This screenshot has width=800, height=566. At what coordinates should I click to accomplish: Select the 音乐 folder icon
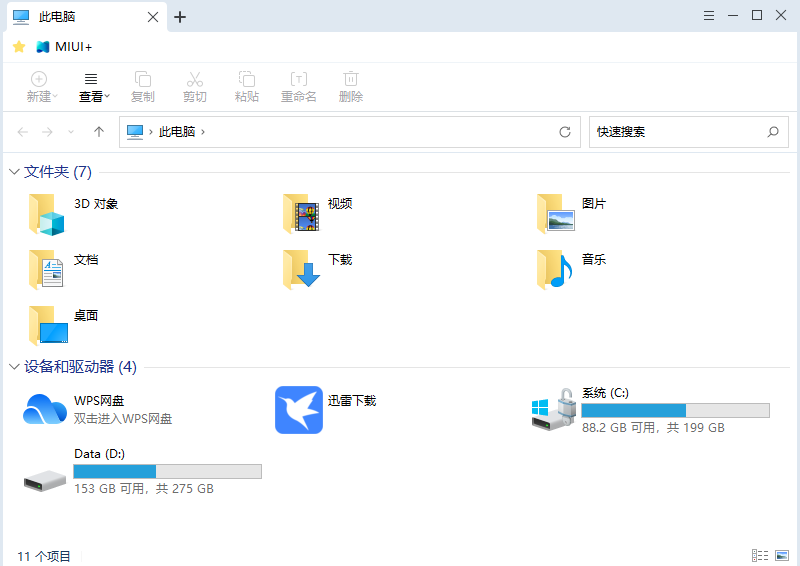[x=555, y=270]
